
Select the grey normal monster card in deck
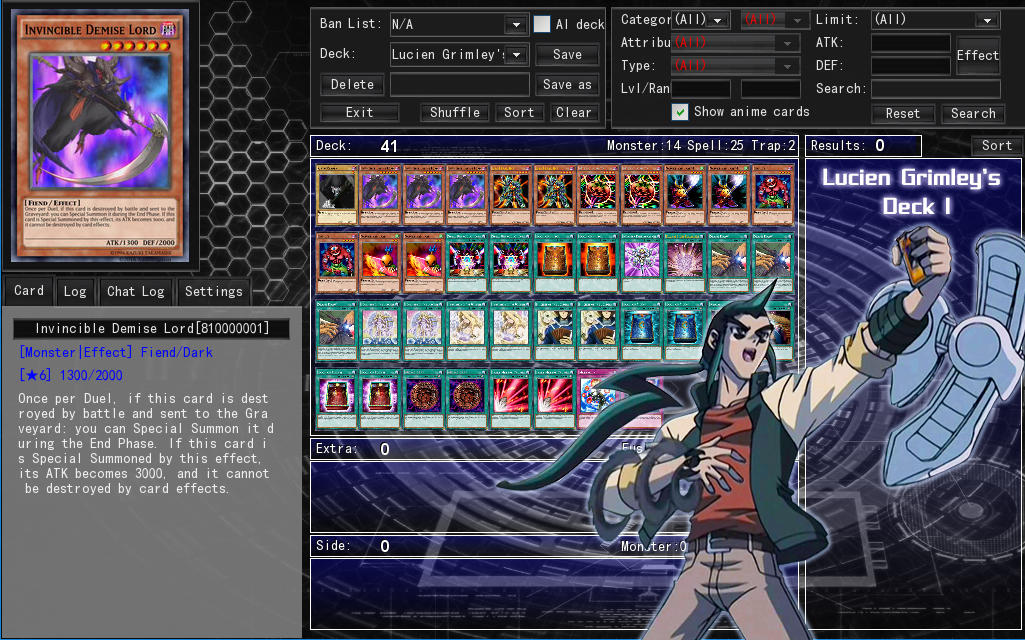pyautogui.click(x=337, y=194)
